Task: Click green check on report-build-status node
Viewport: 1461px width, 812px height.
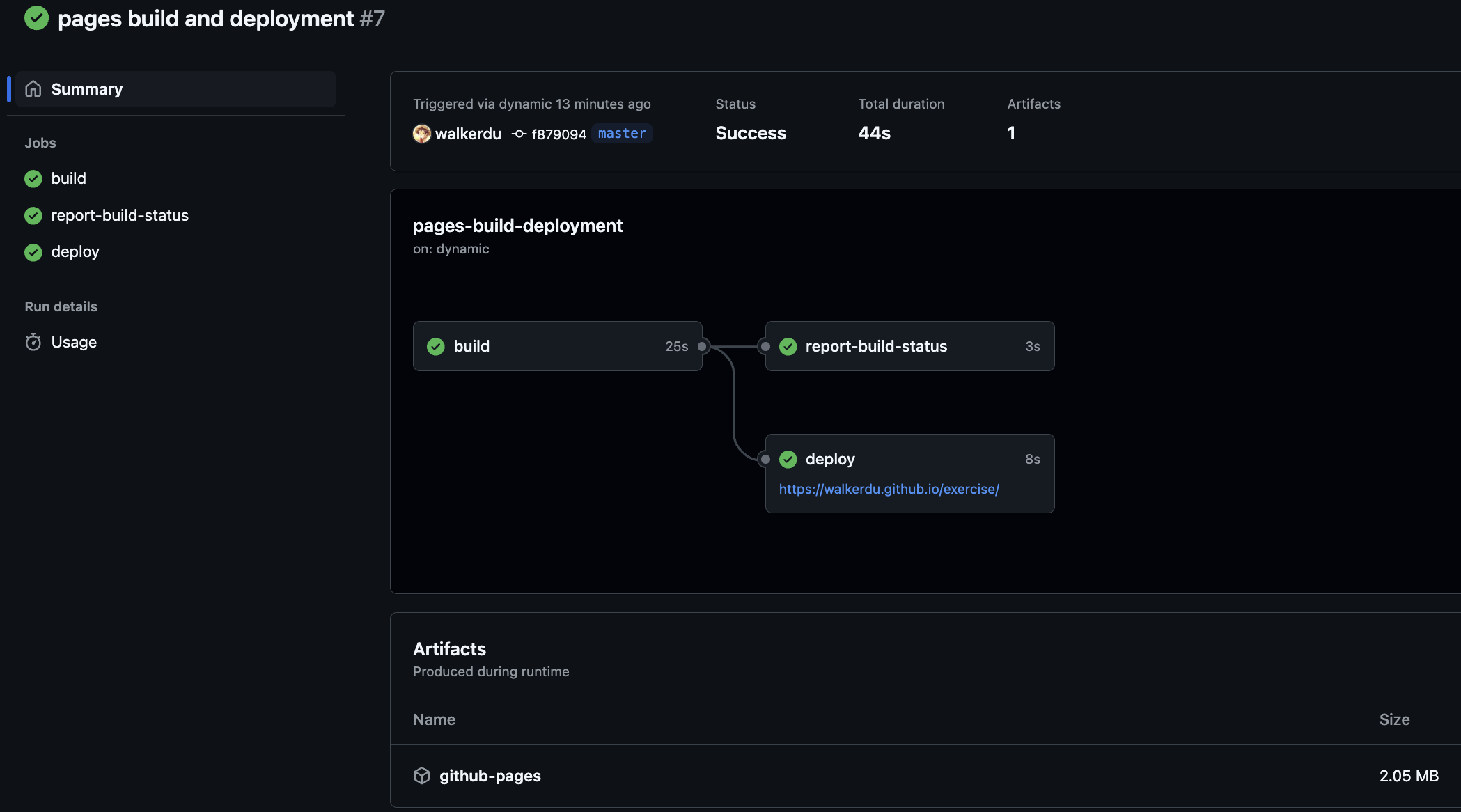Action: [x=788, y=346]
